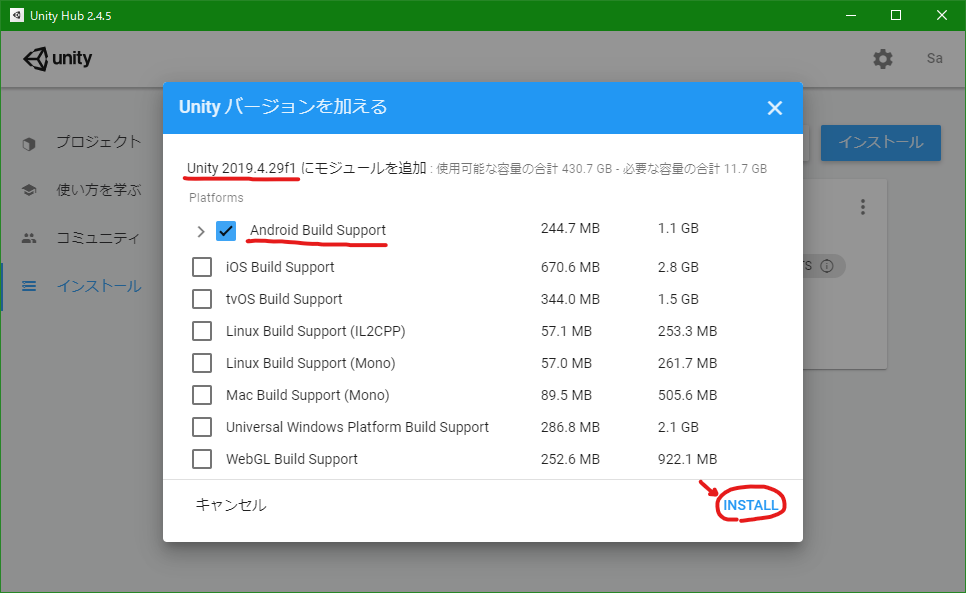
Task: Select Universal Windows Platform Build Support checkbox
Action: [x=202, y=427]
